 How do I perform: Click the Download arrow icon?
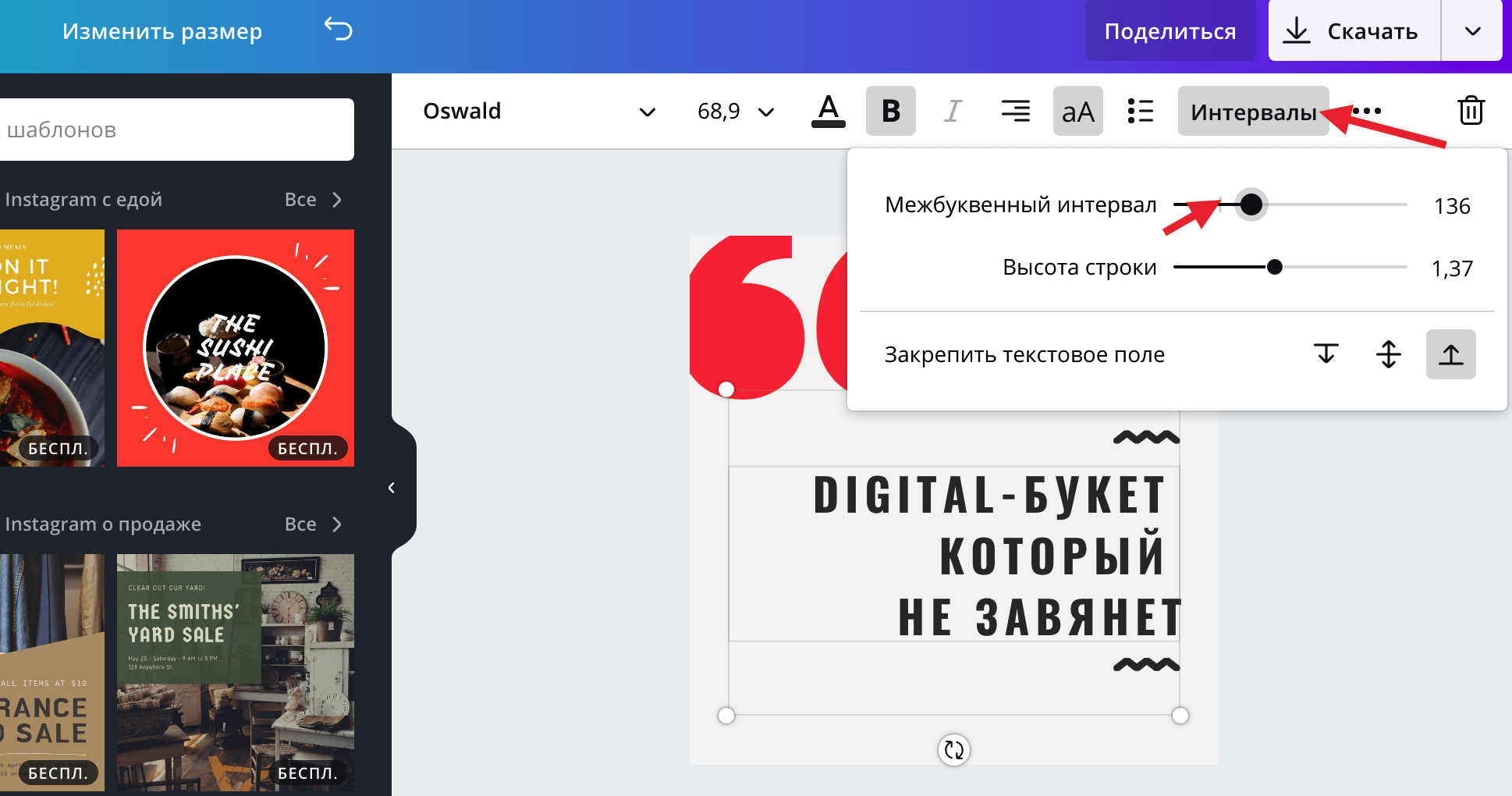pos(1297,30)
